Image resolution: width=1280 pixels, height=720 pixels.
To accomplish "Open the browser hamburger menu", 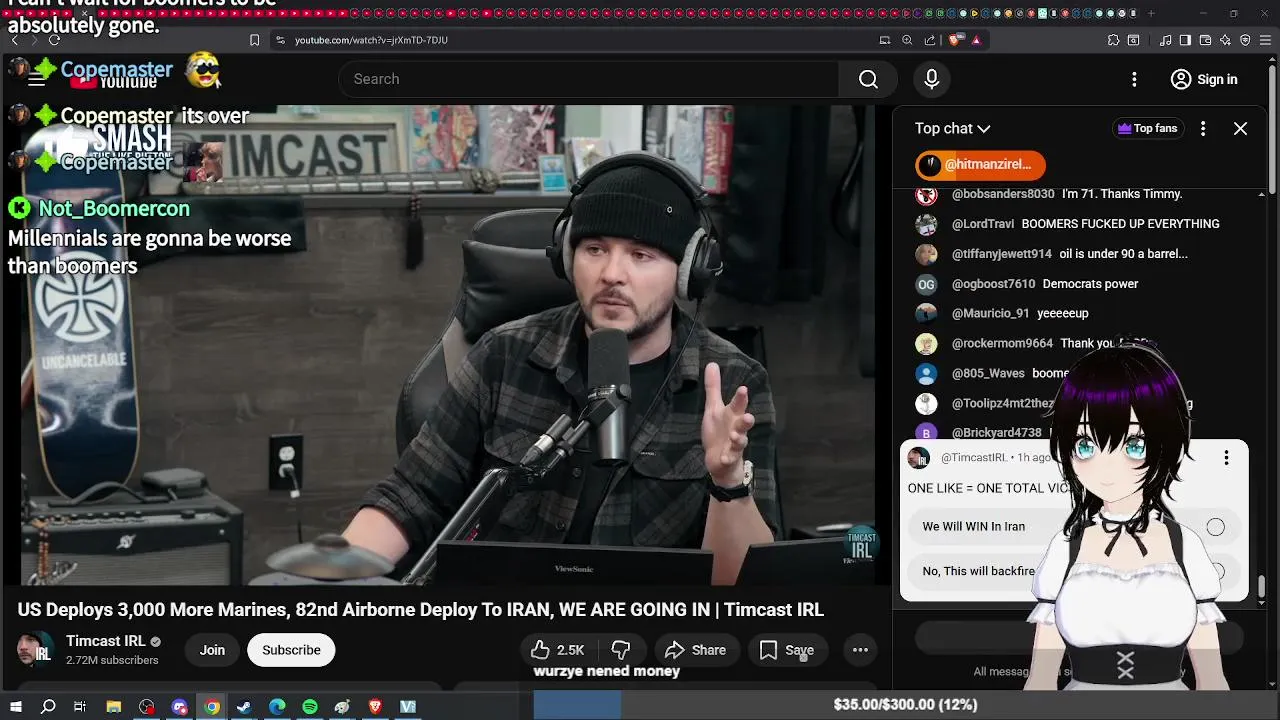I will click(x=1265, y=40).
